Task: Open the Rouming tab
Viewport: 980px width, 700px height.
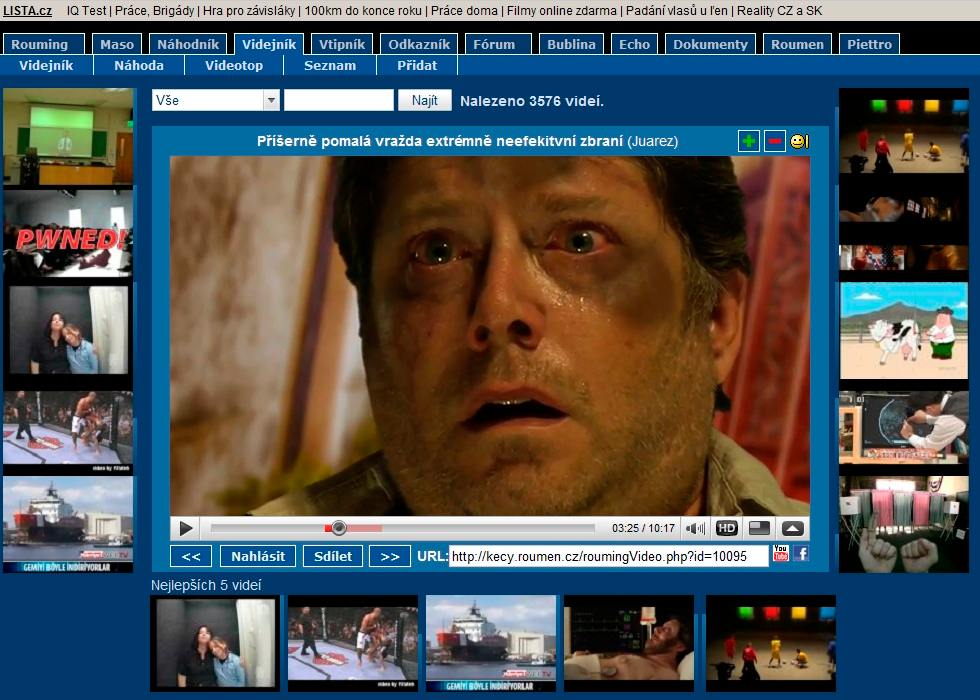Action: 43,44
